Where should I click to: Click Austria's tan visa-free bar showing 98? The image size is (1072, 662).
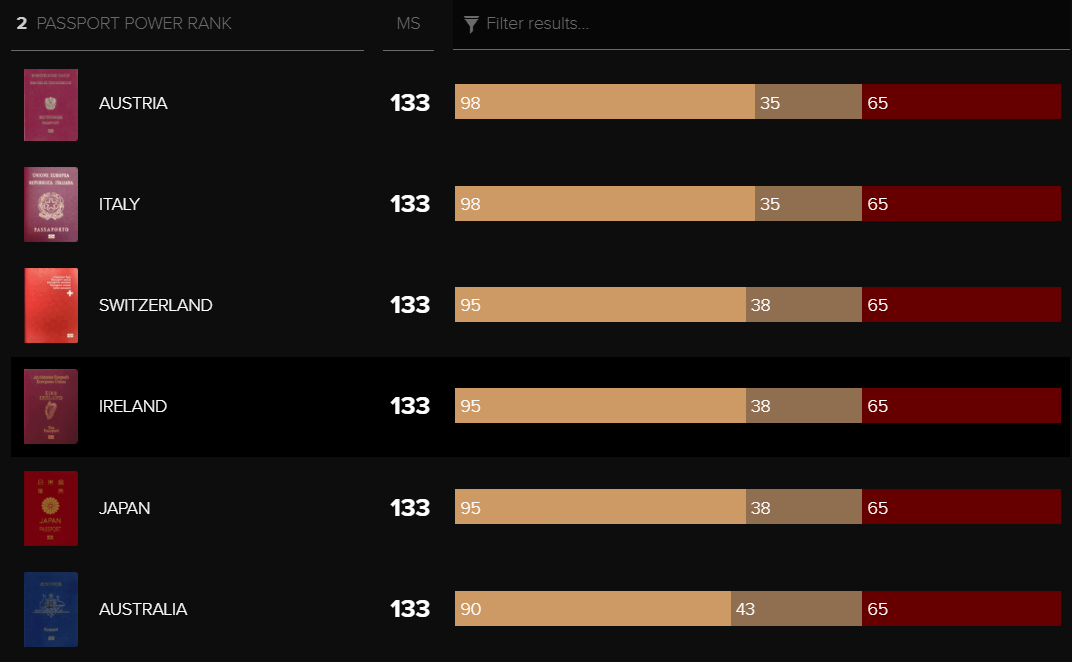coord(605,101)
